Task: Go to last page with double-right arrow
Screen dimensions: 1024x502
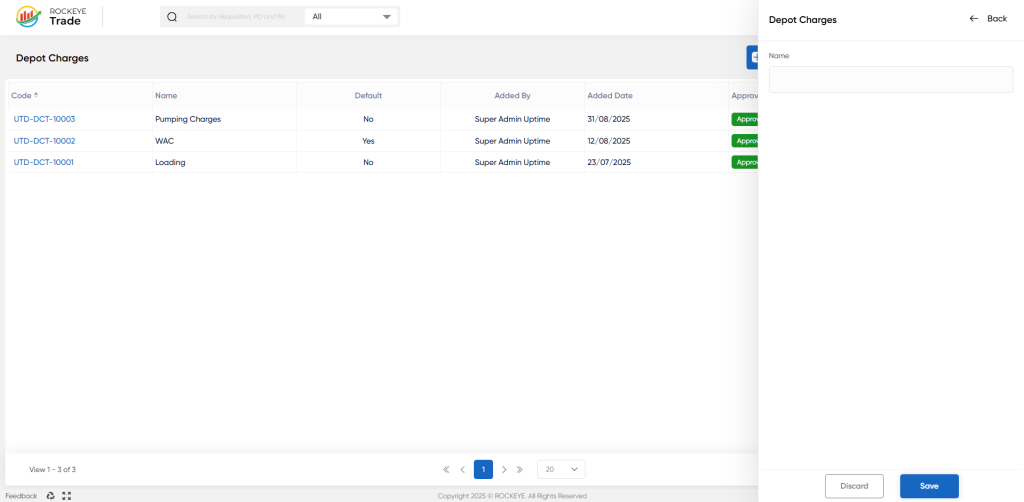Action: 520,469
